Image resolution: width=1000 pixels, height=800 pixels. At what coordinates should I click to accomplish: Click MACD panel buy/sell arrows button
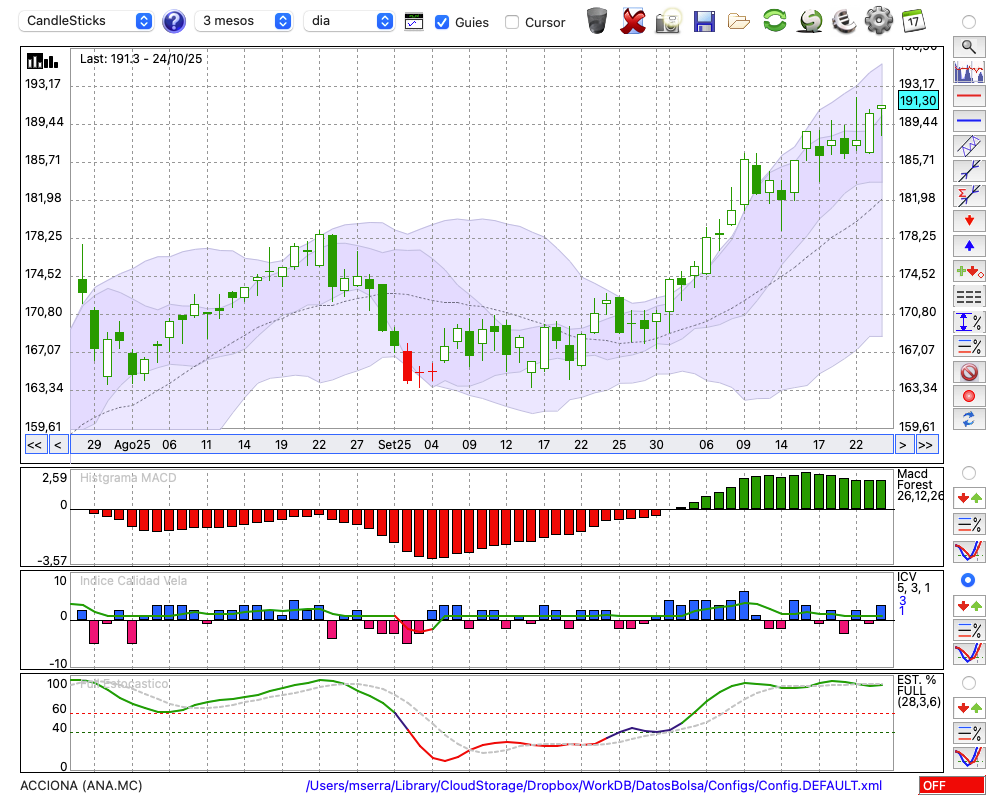coord(969,498)
